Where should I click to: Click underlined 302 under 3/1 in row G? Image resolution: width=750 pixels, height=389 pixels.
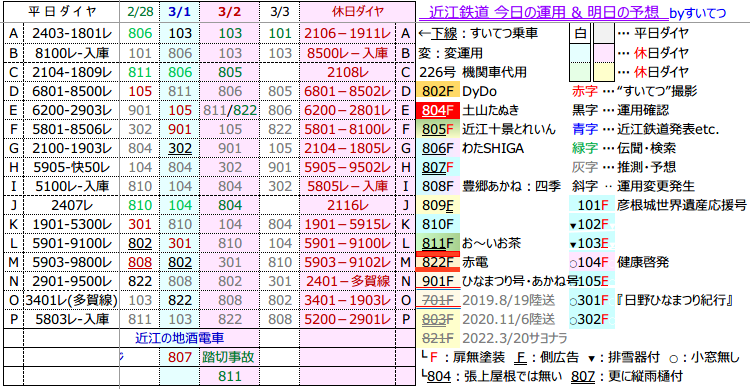pos(180,148)
